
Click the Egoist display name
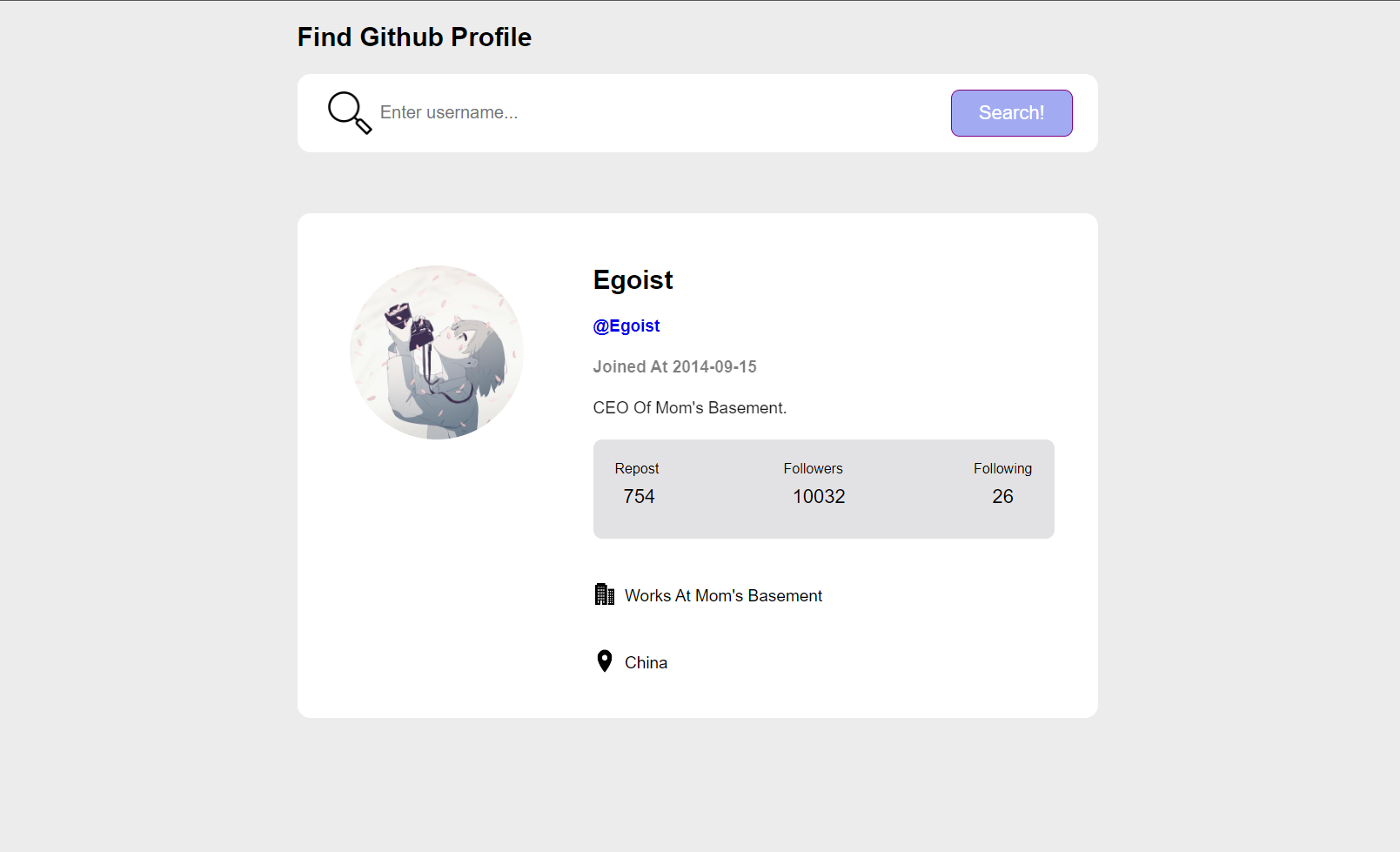pyautogui.click(x=633, y=279)
